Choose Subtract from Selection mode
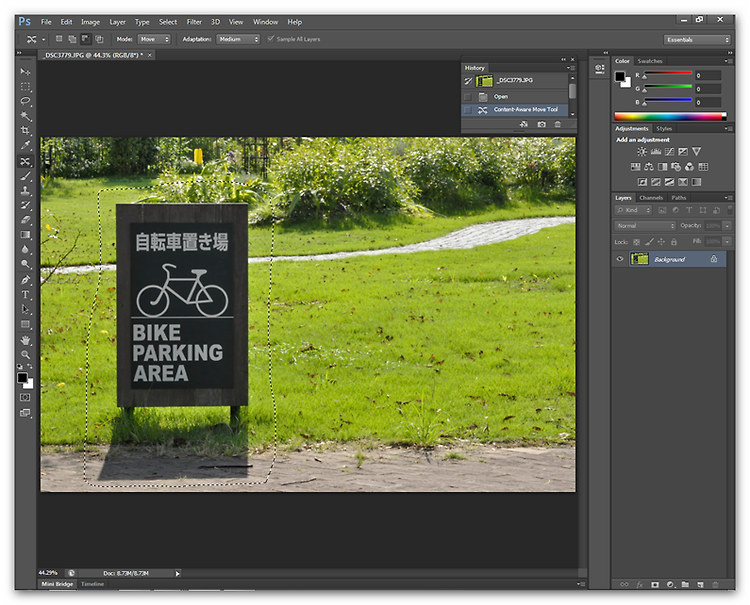750x605 pixels. (86, 39)
